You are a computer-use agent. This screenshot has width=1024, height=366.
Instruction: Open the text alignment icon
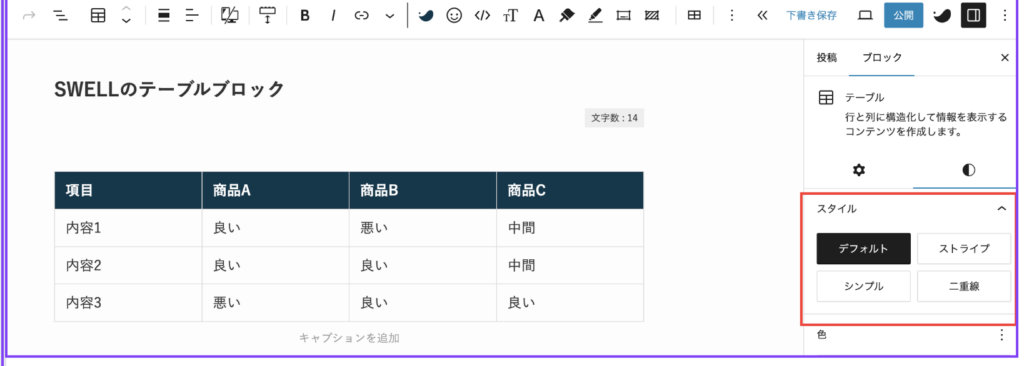click(192, 16)
